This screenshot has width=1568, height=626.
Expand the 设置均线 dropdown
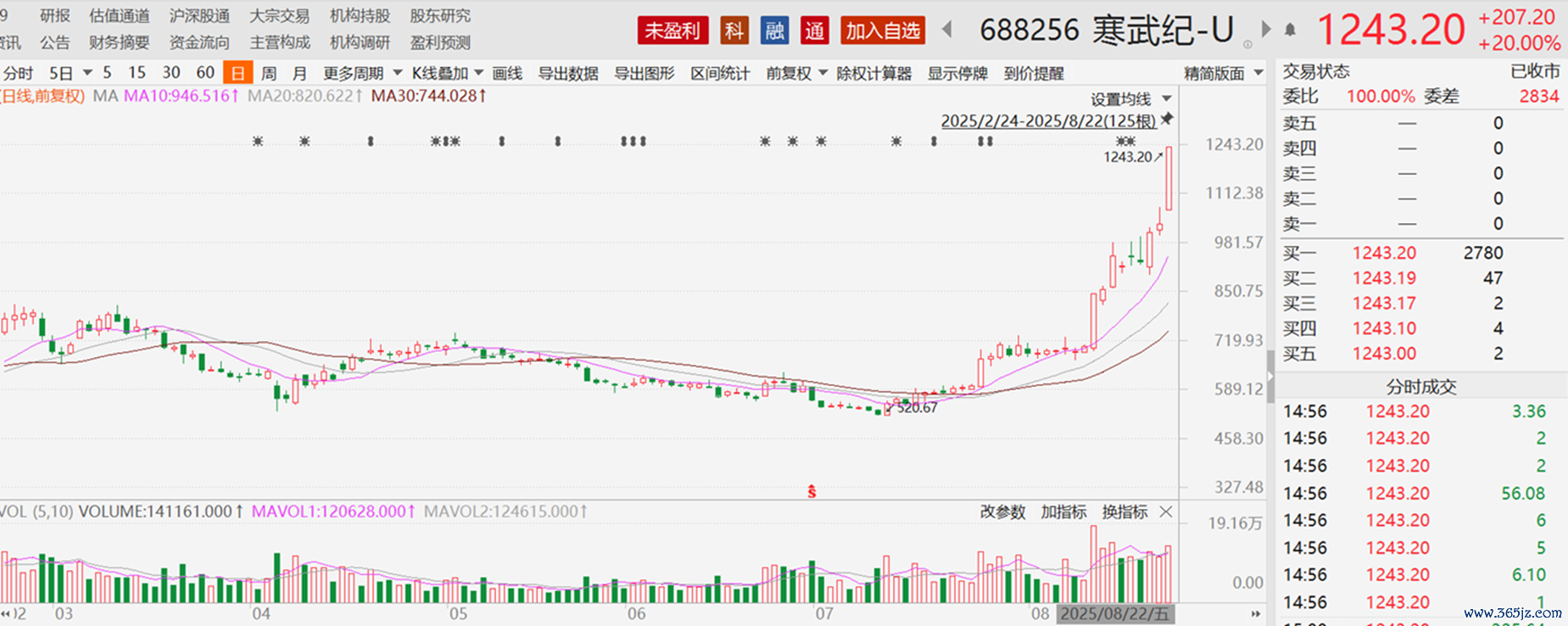[1130, 98]
